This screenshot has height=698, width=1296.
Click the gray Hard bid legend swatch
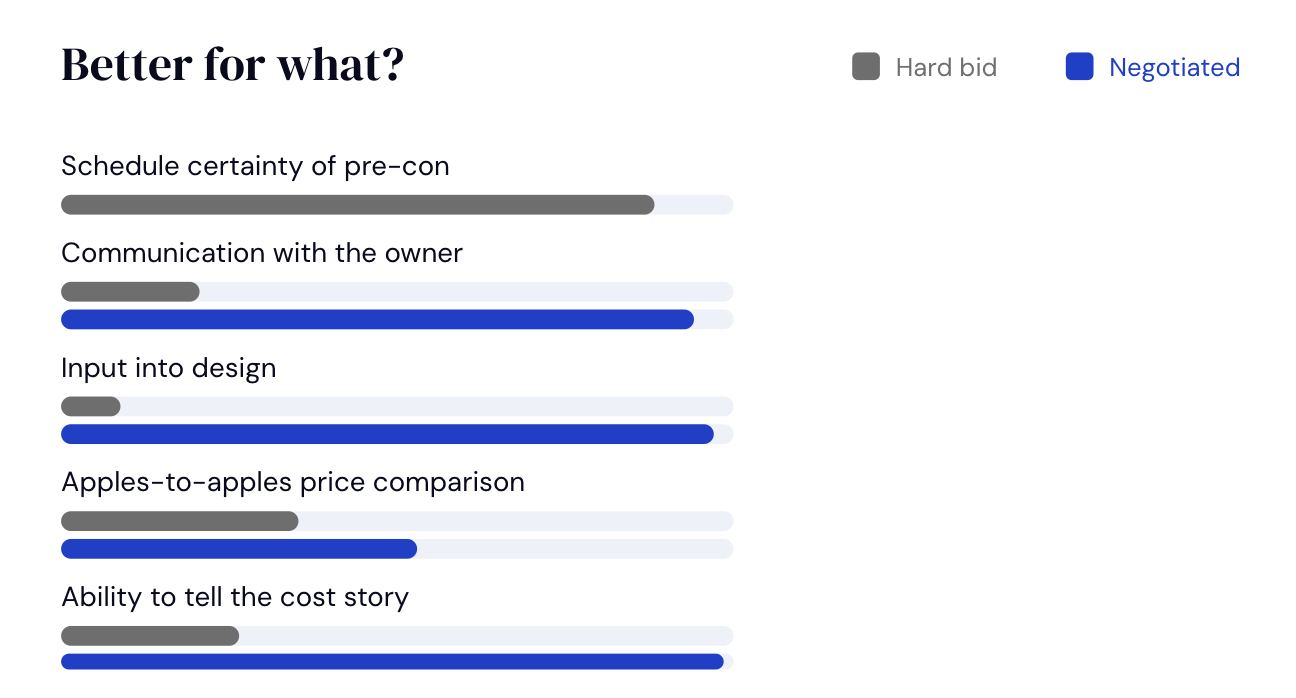point(866,67)
